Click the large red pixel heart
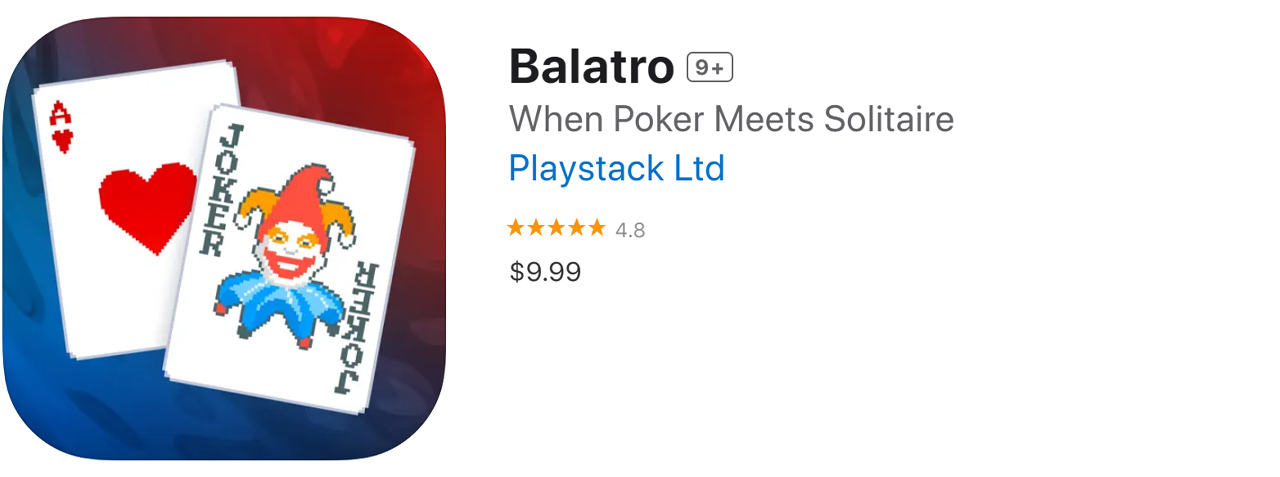The width and height of the screenshot is (1280, 477). [149, 205]
